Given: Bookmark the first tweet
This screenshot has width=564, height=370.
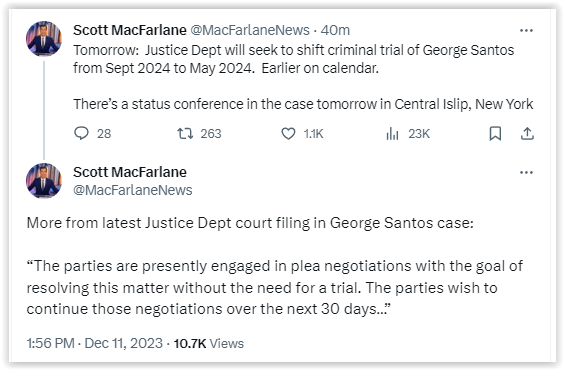Looking at the screenshot, I should pos(495,134).
